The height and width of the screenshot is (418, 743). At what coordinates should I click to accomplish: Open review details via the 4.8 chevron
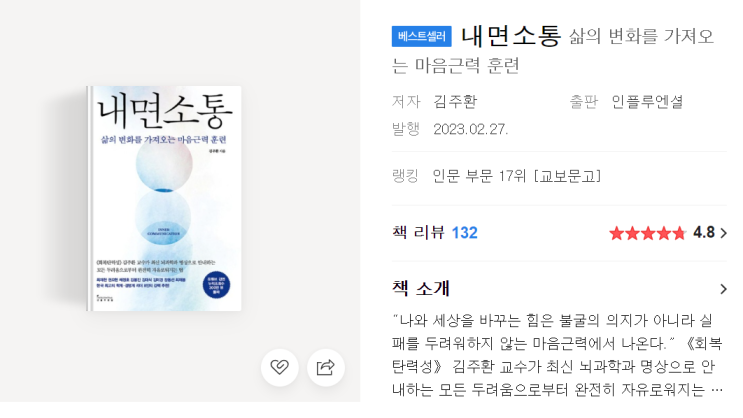(x=723, y=233)
